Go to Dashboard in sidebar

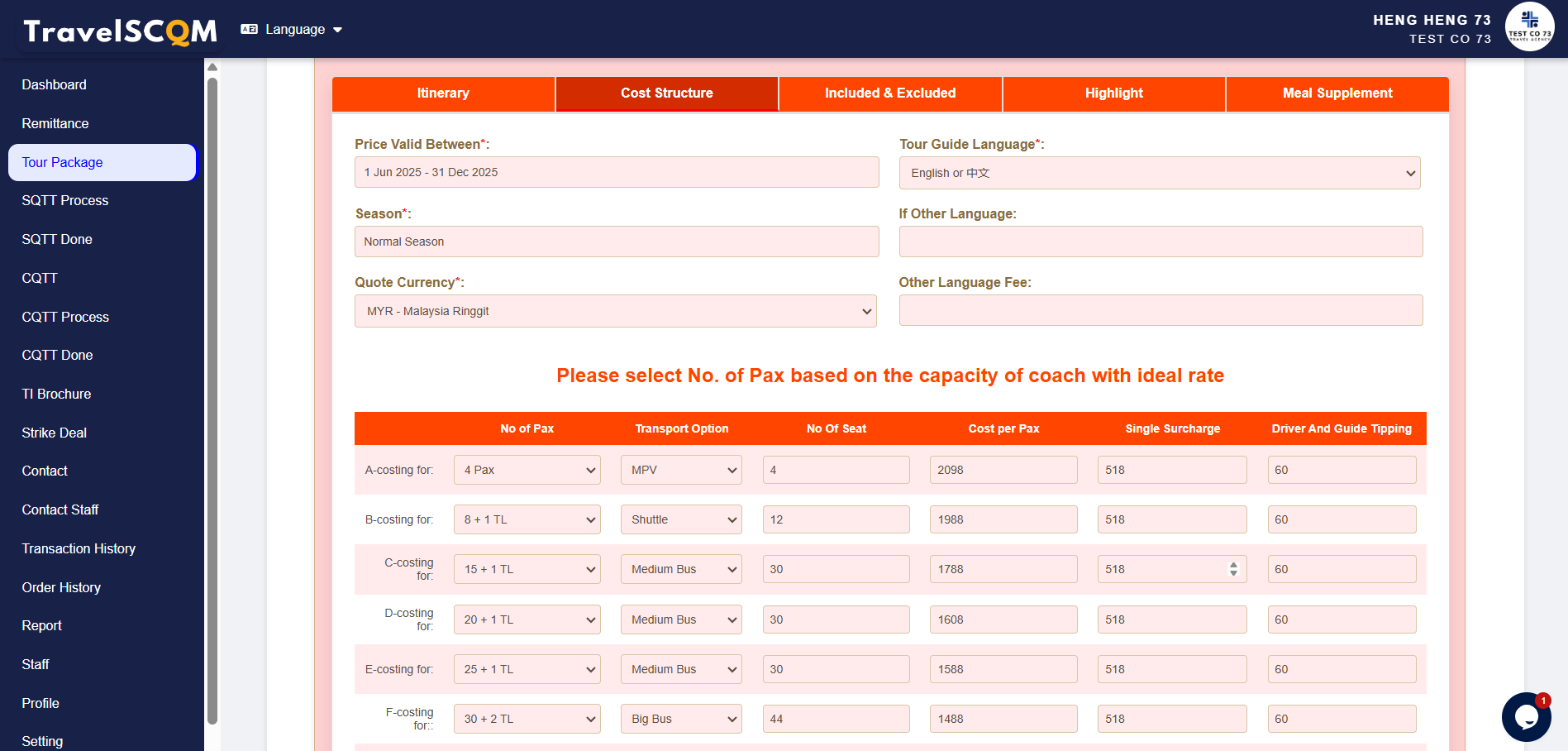55,84
